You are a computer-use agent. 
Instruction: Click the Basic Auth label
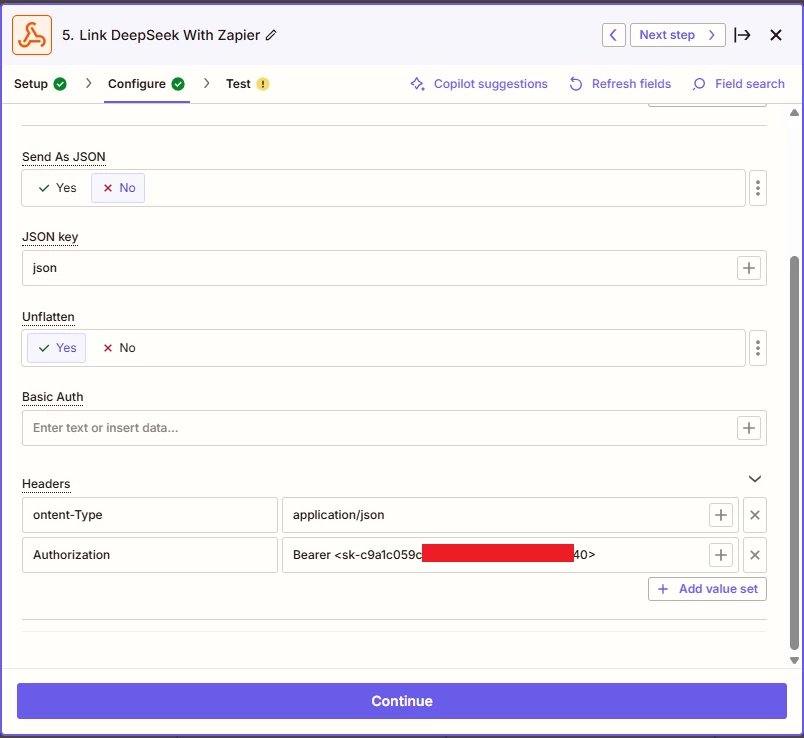tap(52, 397)
